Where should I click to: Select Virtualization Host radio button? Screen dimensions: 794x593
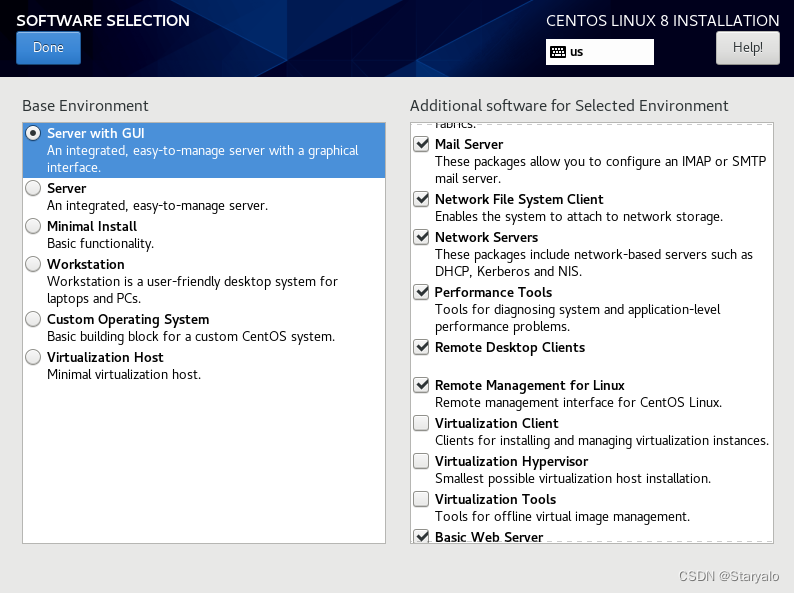click(33, 357)
